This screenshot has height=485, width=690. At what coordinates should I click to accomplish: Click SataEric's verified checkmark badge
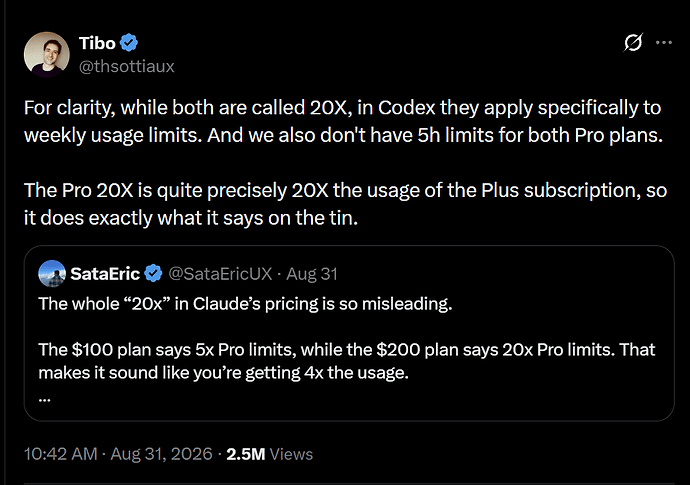[x=153, y=274]
